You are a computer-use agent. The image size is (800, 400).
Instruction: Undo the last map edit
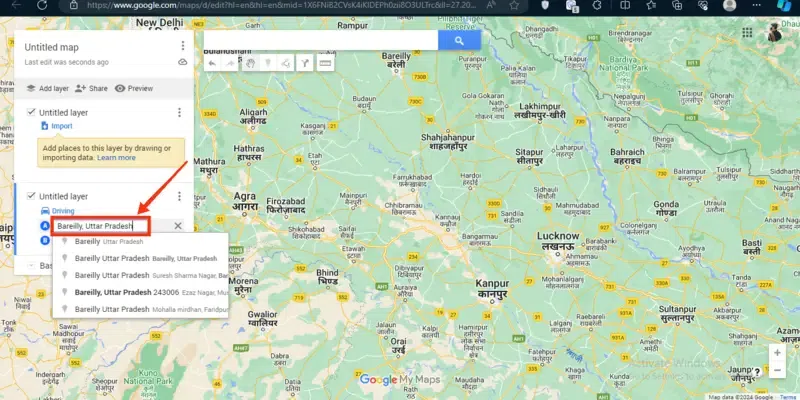coord(212,63)
